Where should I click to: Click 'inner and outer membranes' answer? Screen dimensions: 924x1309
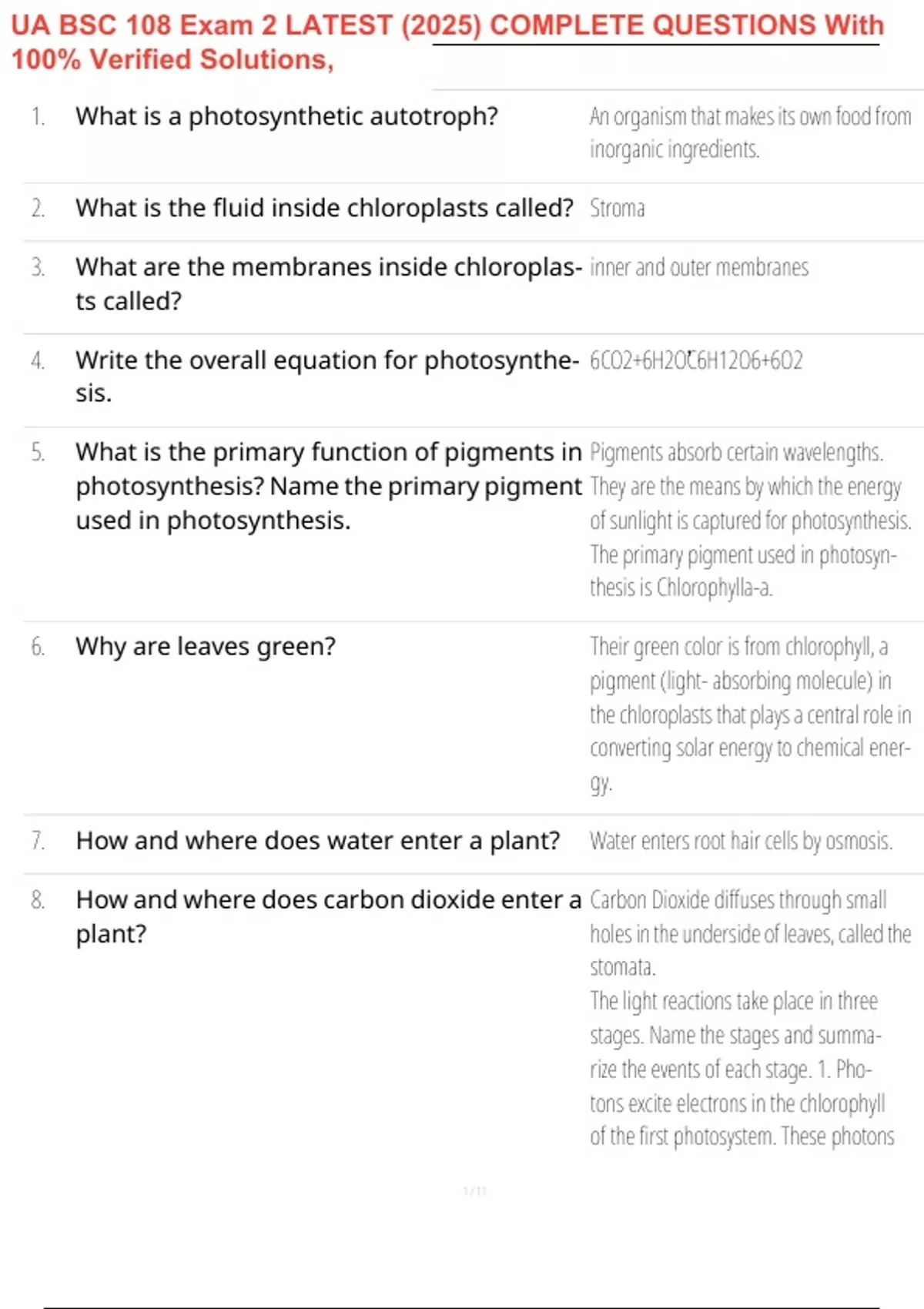pos(698,267)
